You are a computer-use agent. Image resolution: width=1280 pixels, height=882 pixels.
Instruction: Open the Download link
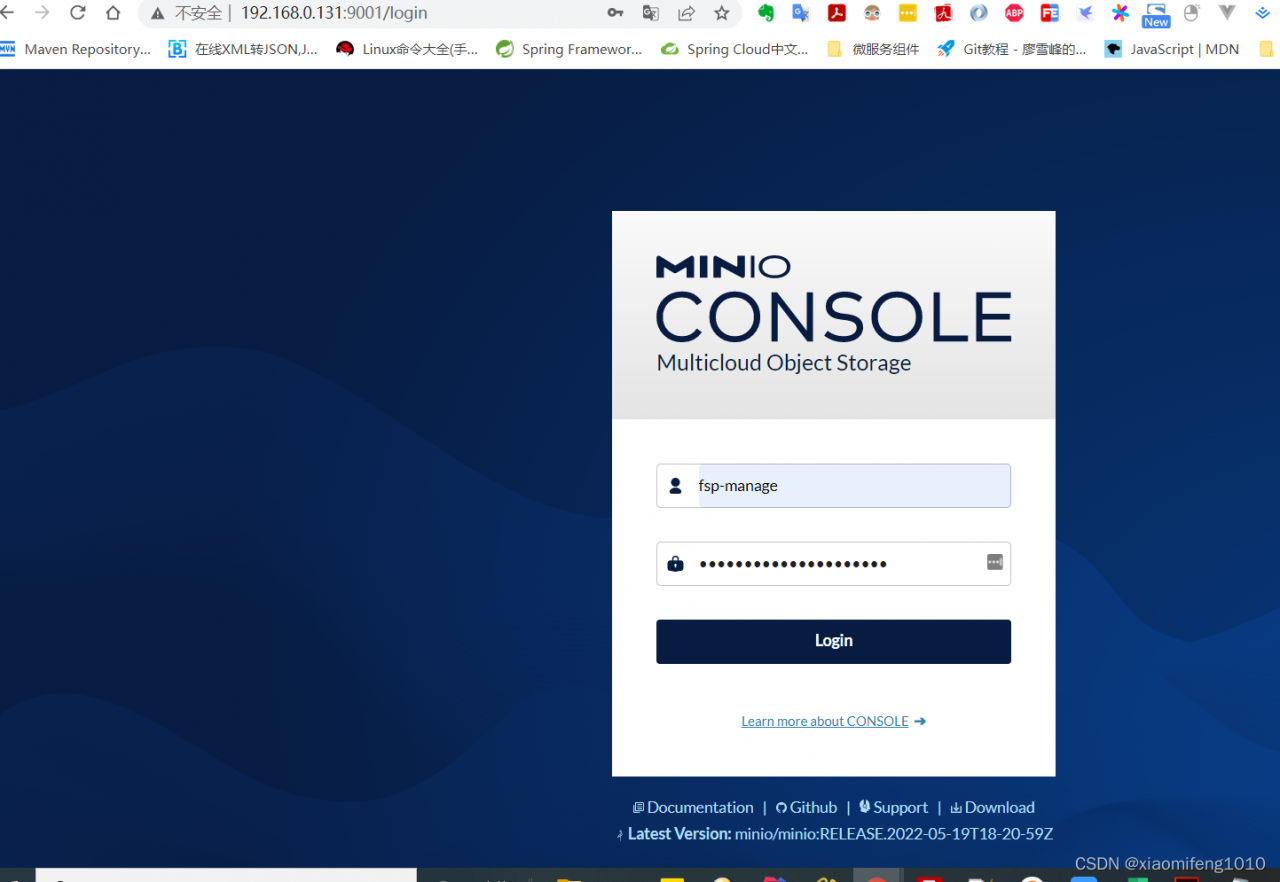[x=992, y=807]
